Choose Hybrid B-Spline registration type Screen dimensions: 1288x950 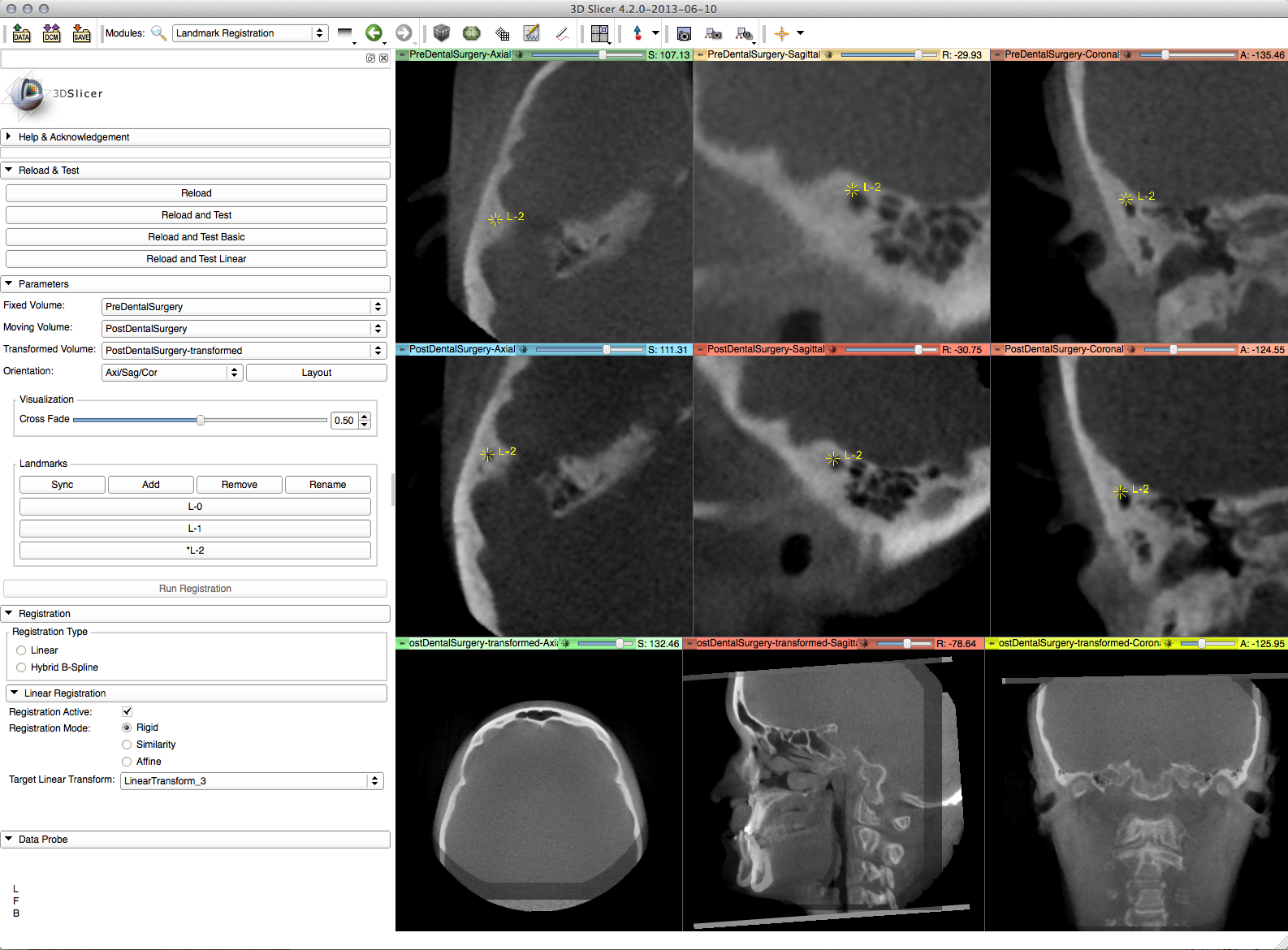pyautogui.click(x=22, y=667)
